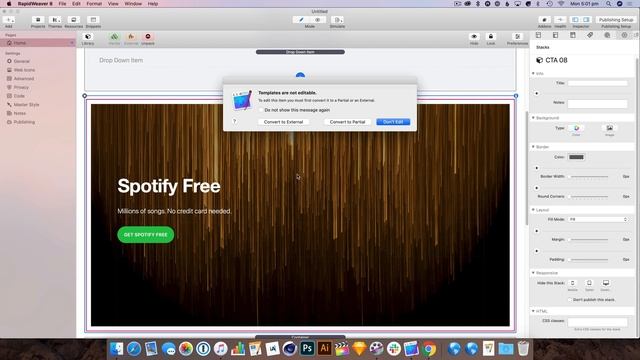Image resolution: width=640 pixels, height=360 pixels.
Task: Select the tag-shaped inspector tab icon
Action: click(x=590, y=36)
